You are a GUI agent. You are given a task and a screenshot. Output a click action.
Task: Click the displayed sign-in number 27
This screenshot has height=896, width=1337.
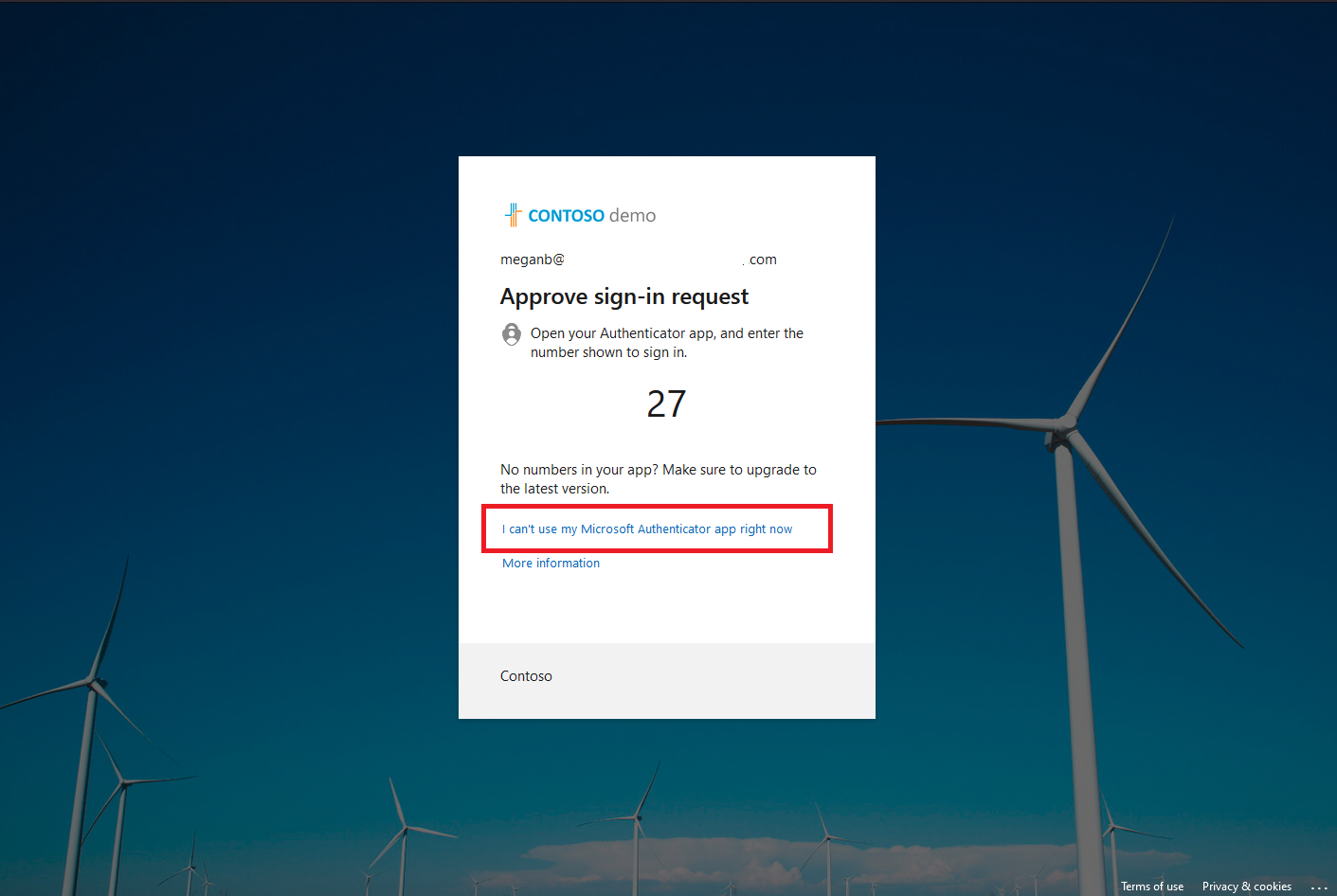pos(666,403)
